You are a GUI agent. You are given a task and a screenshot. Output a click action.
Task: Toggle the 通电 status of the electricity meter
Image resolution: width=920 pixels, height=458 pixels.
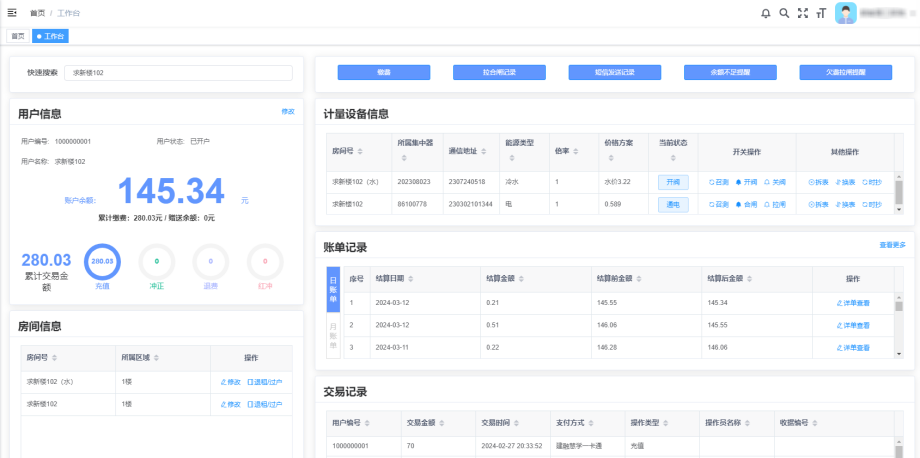(x=672, y=204)
